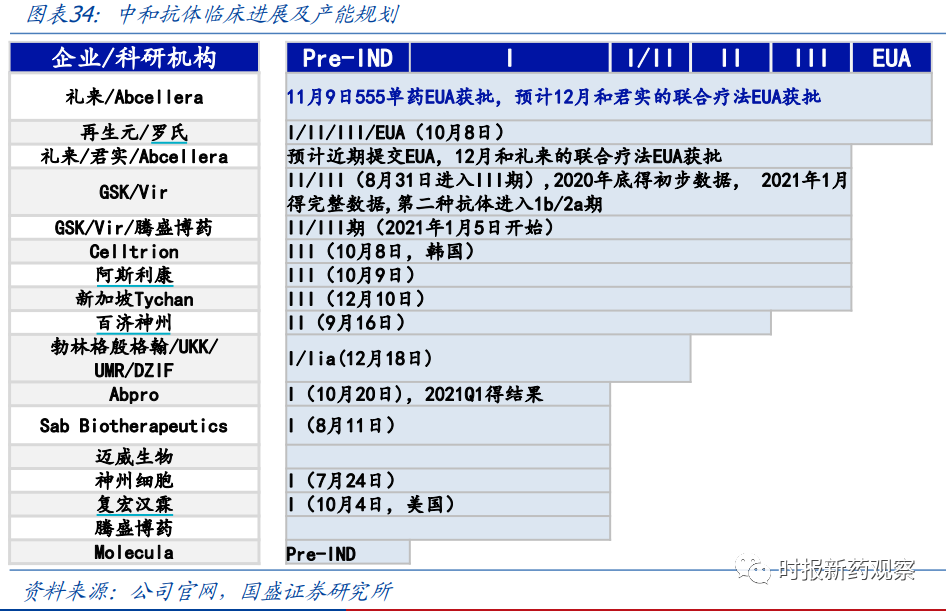
Task: Select the Molecula company cell
Action: pyautogui.click(x=134, y=552)
